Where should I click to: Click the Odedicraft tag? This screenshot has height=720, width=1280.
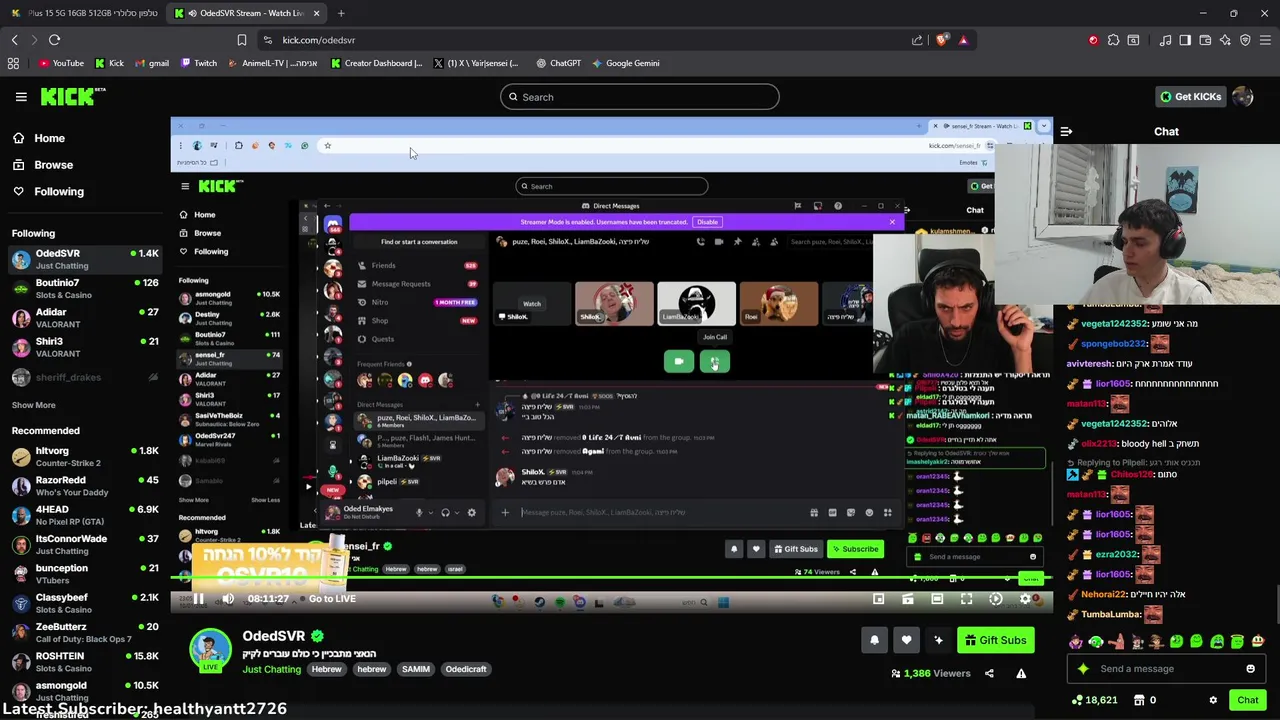(466, 669)
